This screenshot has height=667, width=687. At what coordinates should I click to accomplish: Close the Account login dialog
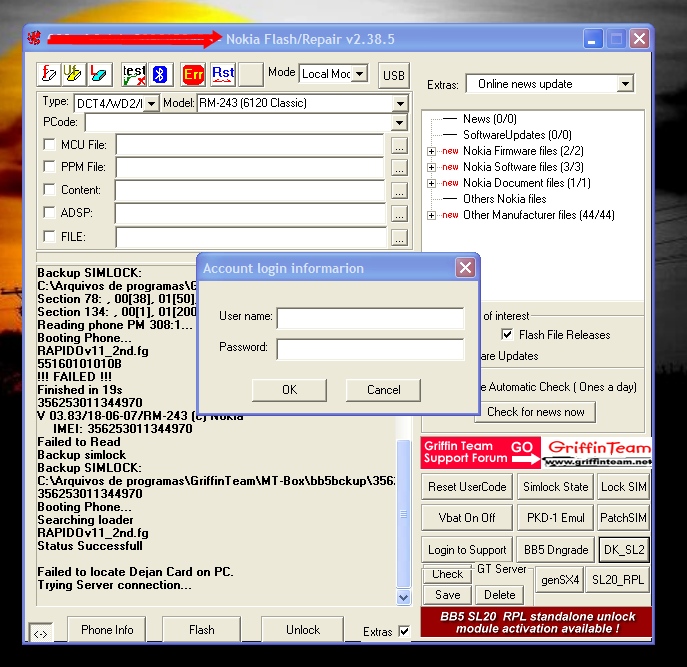465,267
